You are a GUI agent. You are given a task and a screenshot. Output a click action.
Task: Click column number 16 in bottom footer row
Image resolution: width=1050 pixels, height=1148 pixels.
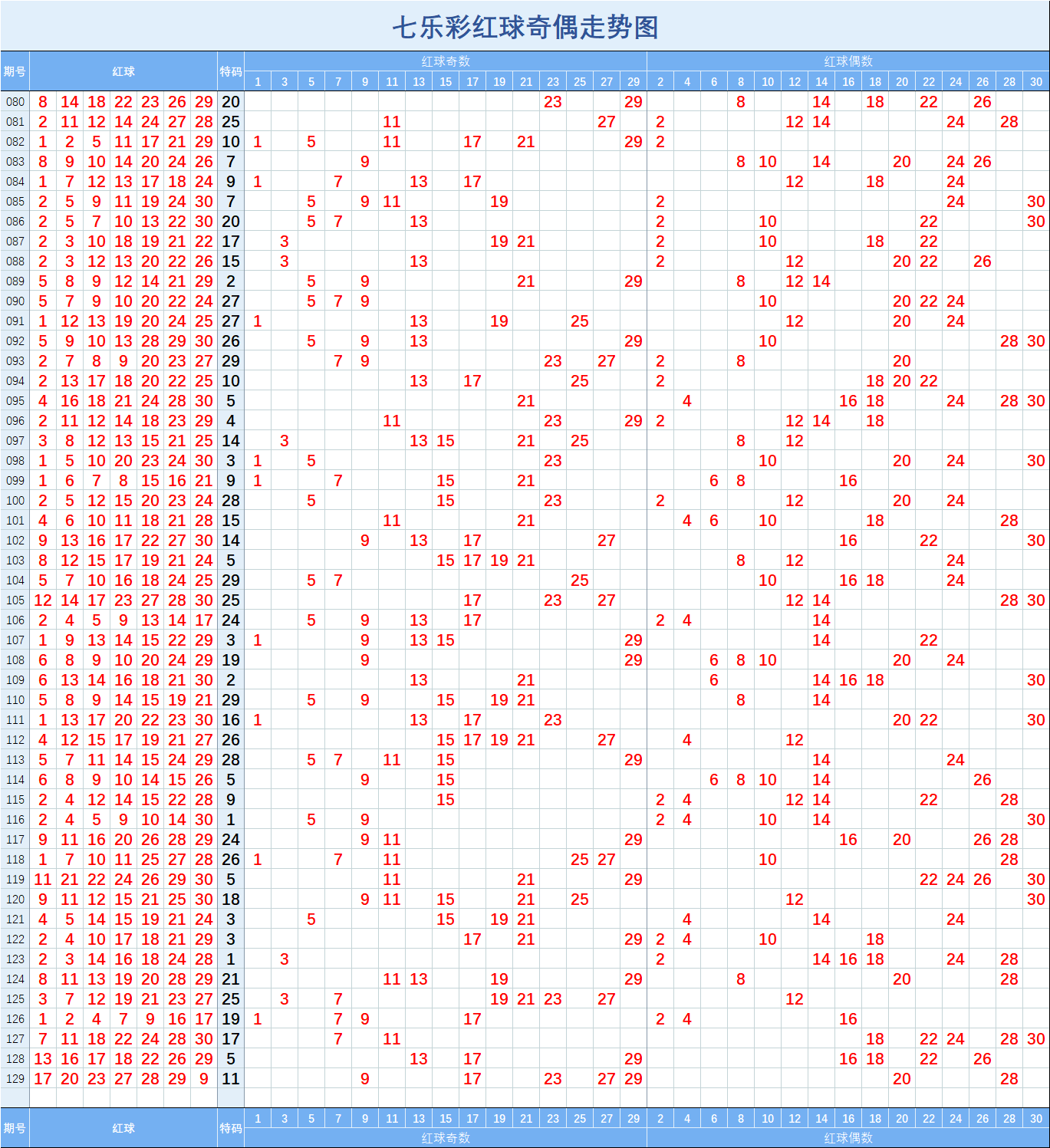coord(848,1118)
